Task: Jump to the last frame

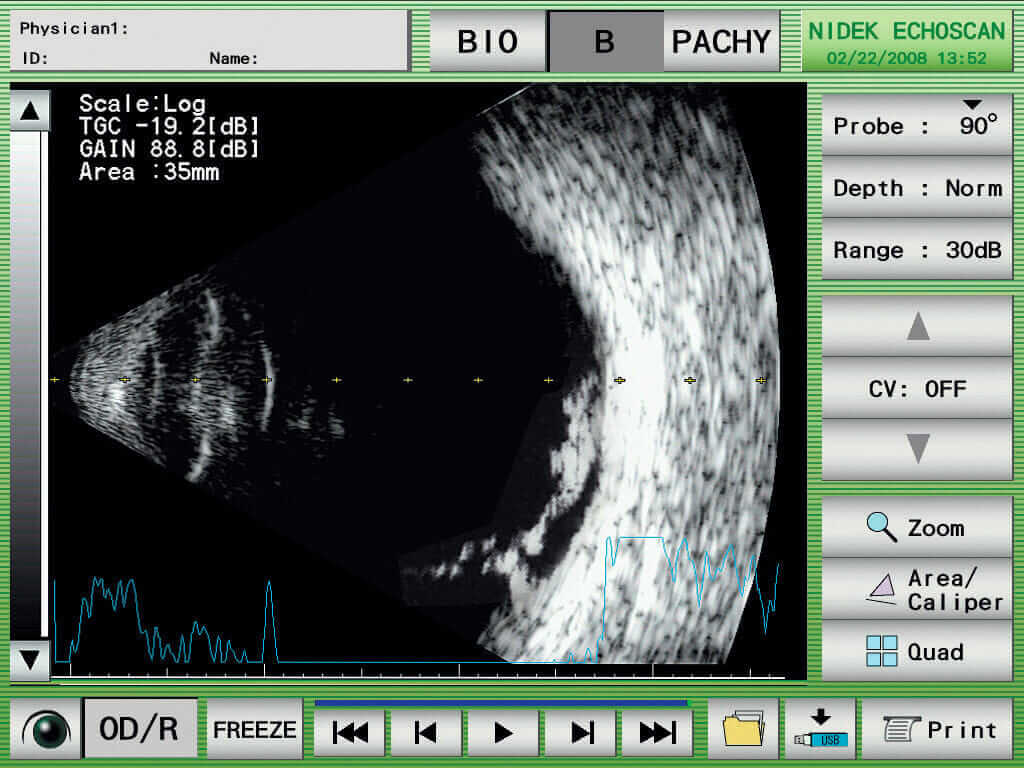Action: pos(657,733)
